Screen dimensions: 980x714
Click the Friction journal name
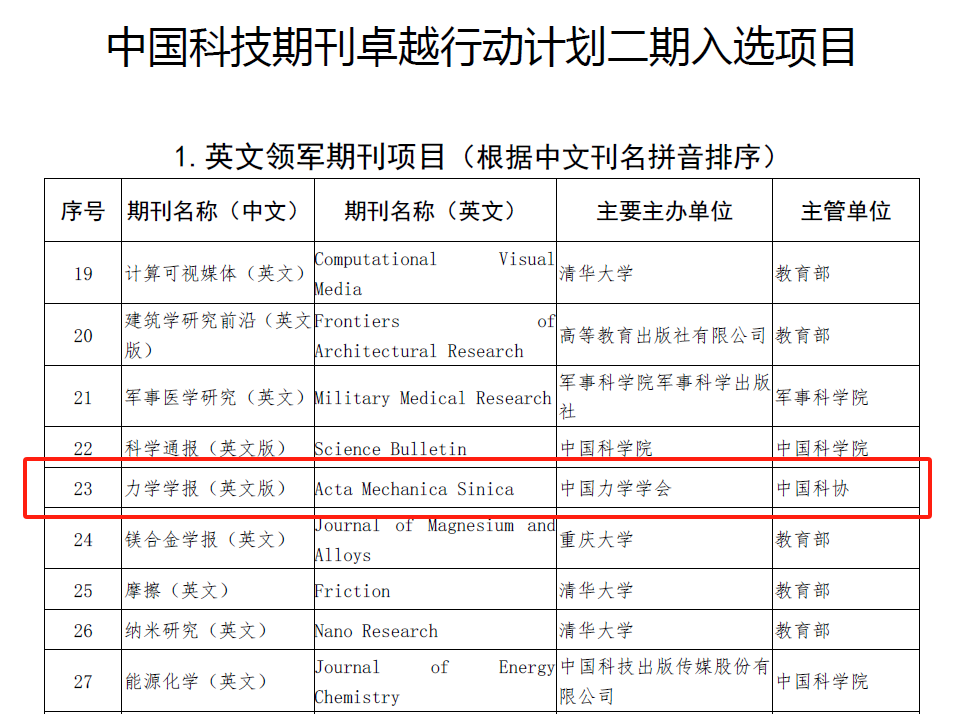[352, 591]
